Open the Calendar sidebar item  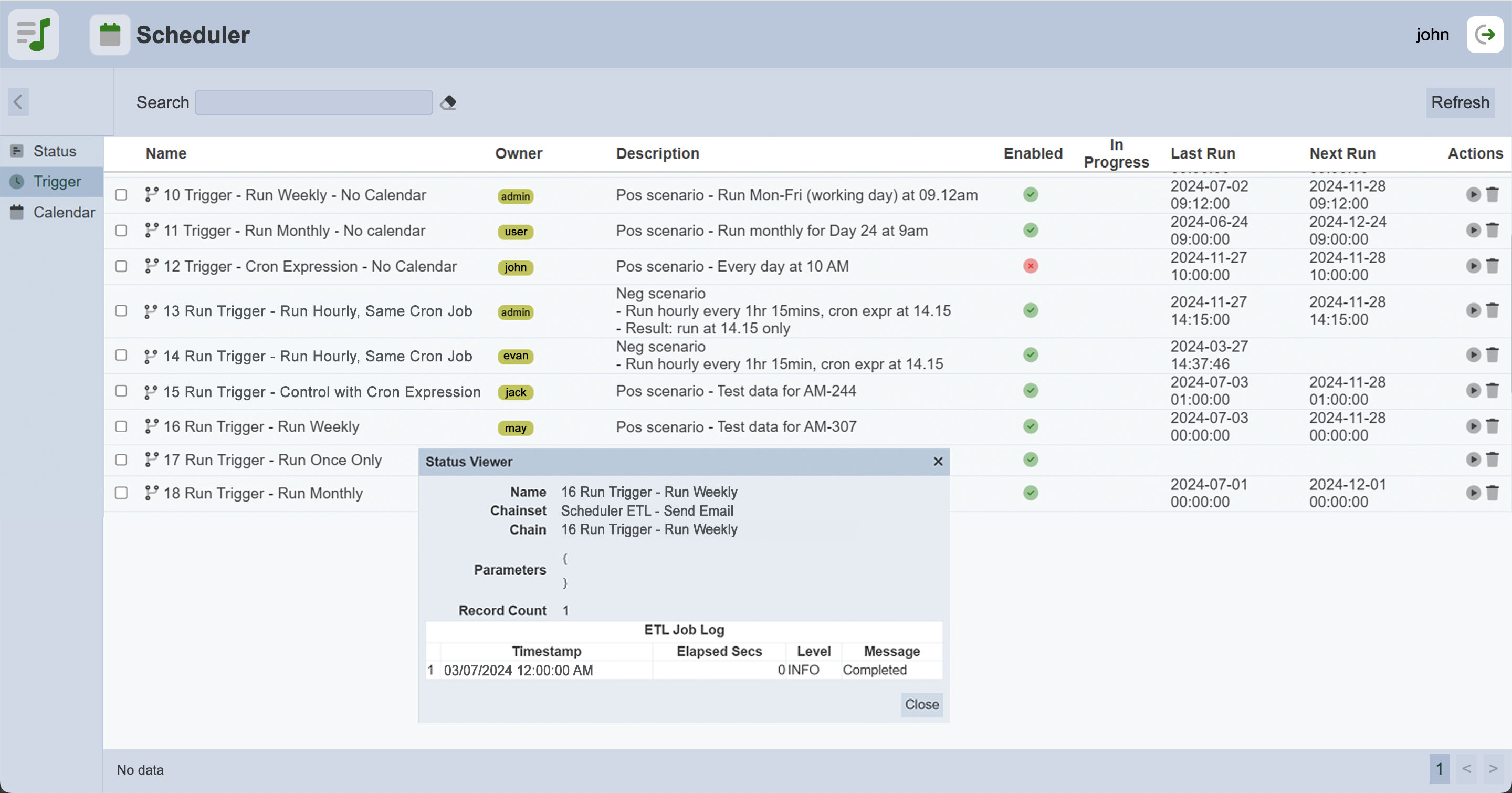point(64,213)
